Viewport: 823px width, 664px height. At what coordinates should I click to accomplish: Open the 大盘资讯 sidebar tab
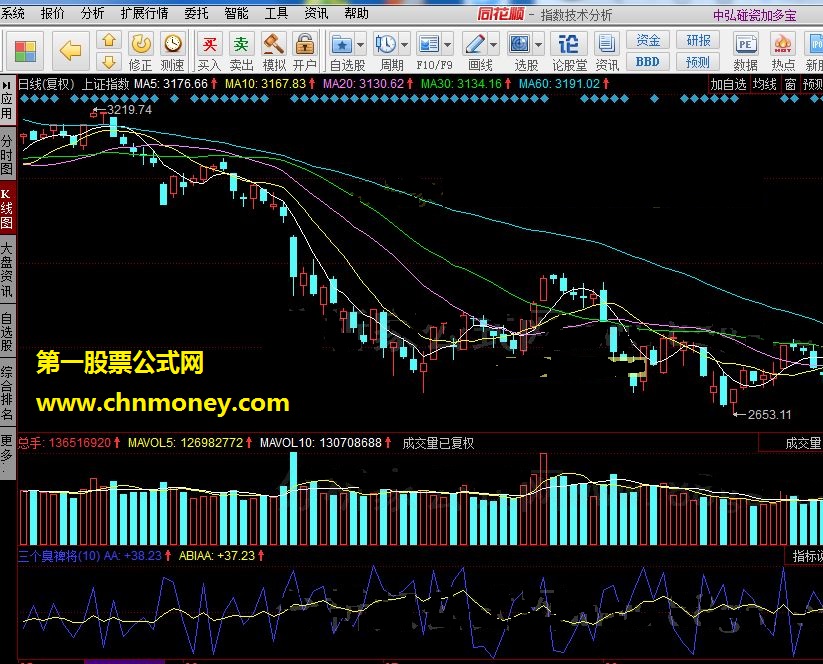tap(7, 270)
